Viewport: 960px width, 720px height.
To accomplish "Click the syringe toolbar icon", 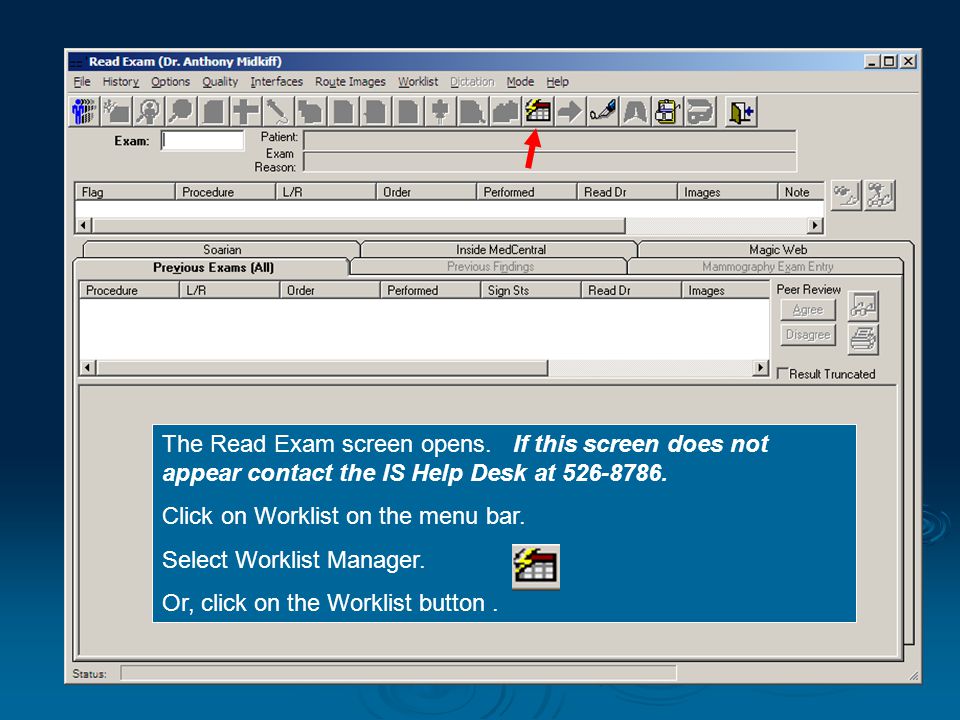I will click(278, 112).
